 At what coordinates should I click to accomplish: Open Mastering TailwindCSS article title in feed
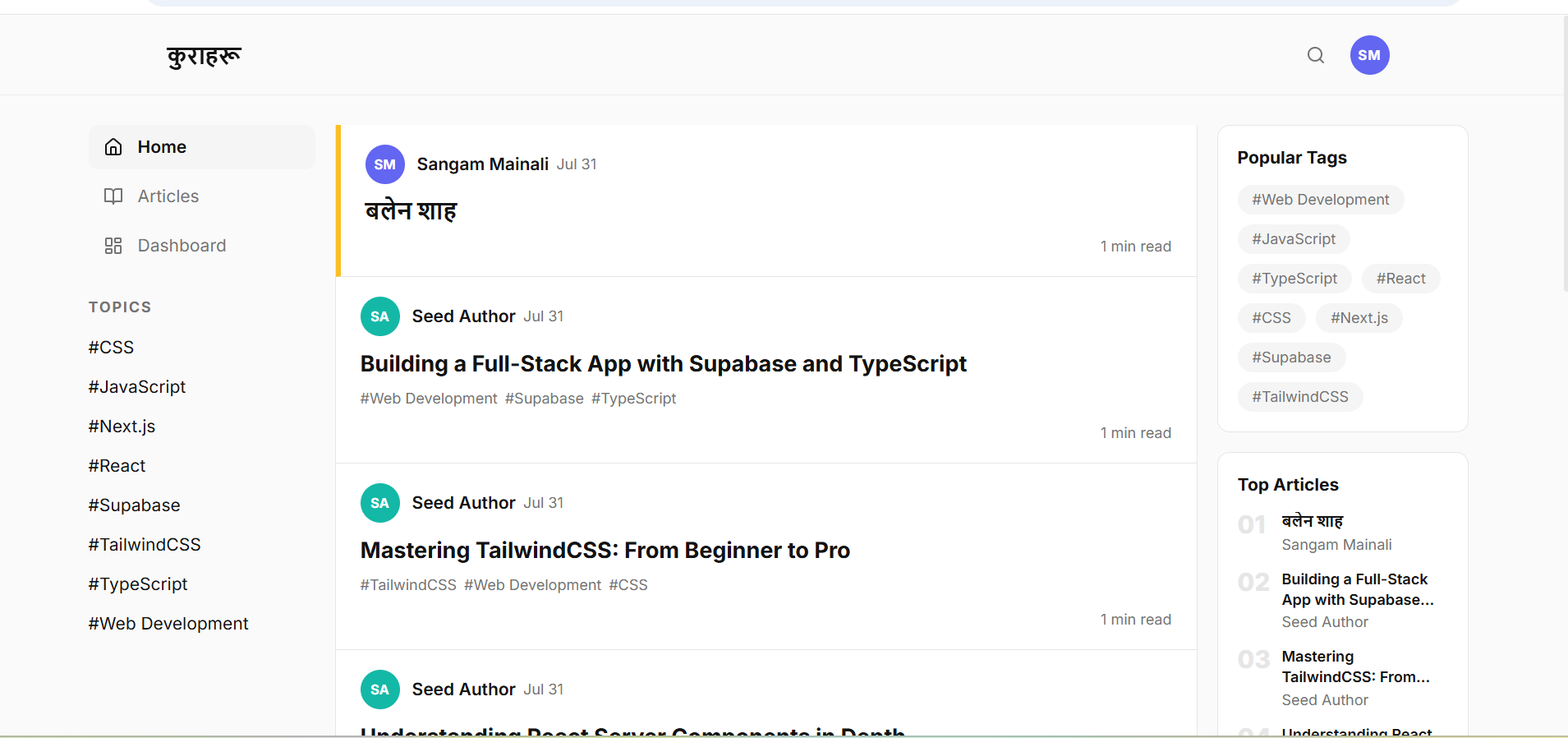pyautogui.click(x=605, y=551)
